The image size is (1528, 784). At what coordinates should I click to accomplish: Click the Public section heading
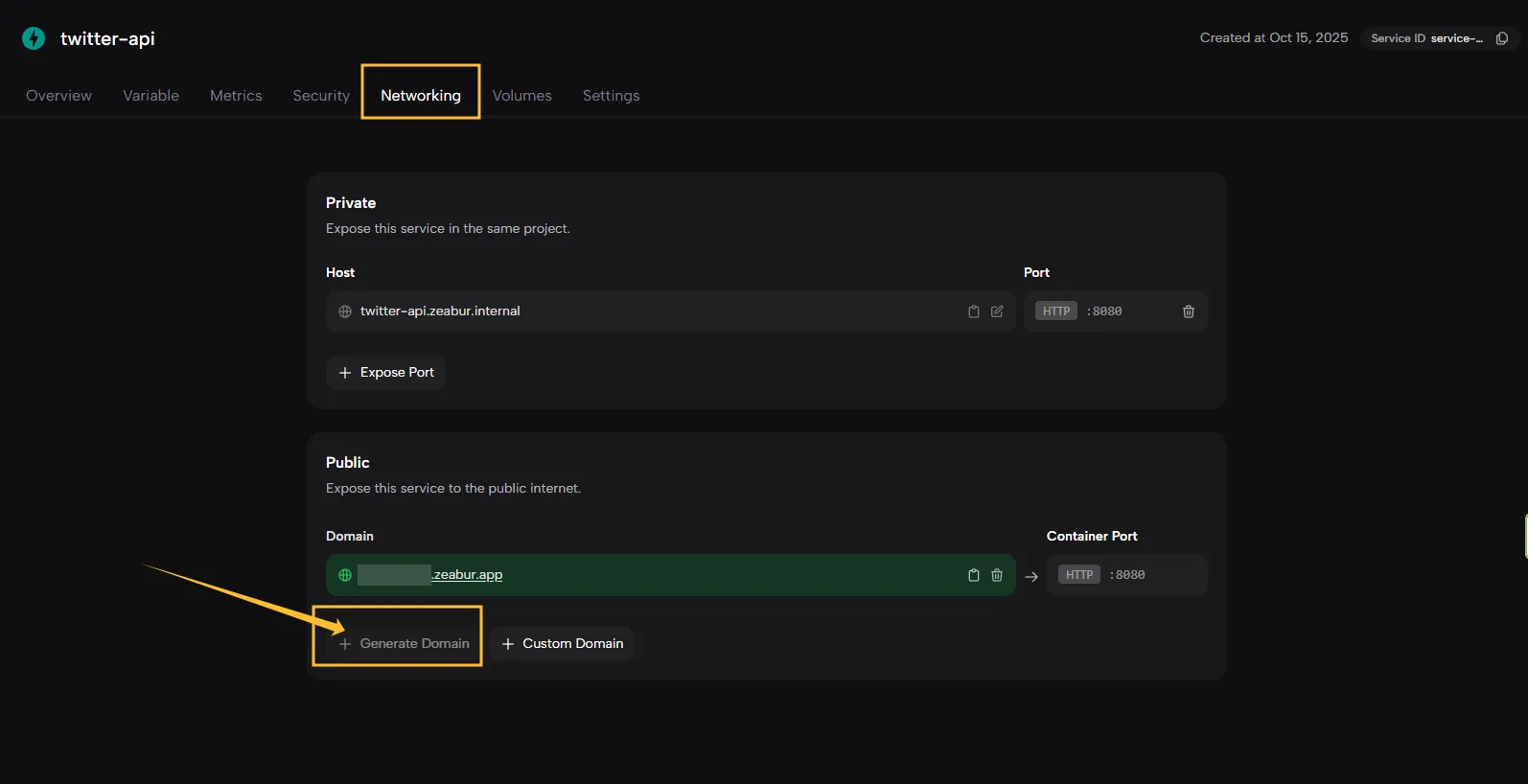(348, 463)
